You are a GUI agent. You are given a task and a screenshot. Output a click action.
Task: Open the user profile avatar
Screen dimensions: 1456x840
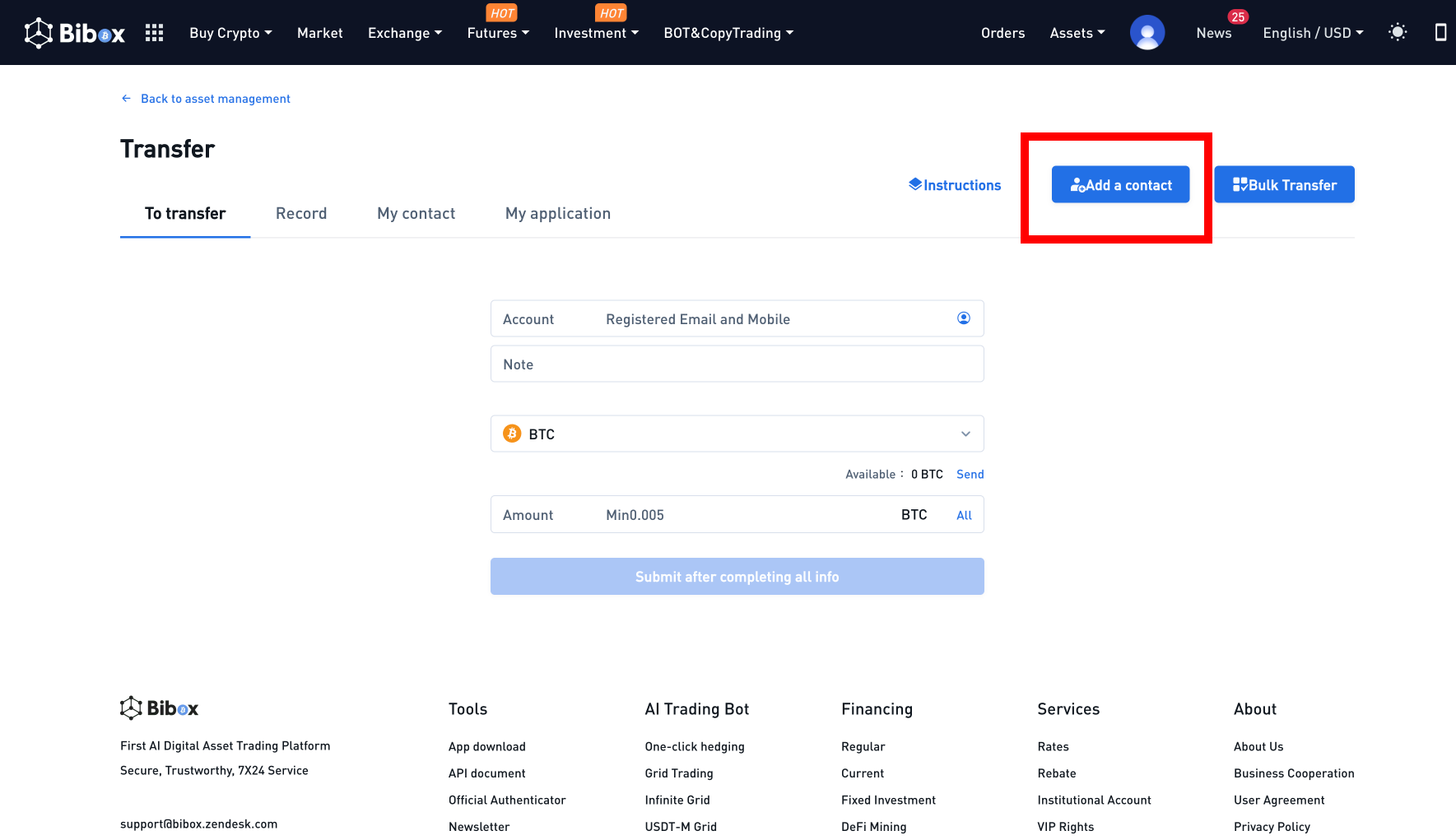[x=1147, y=33]
